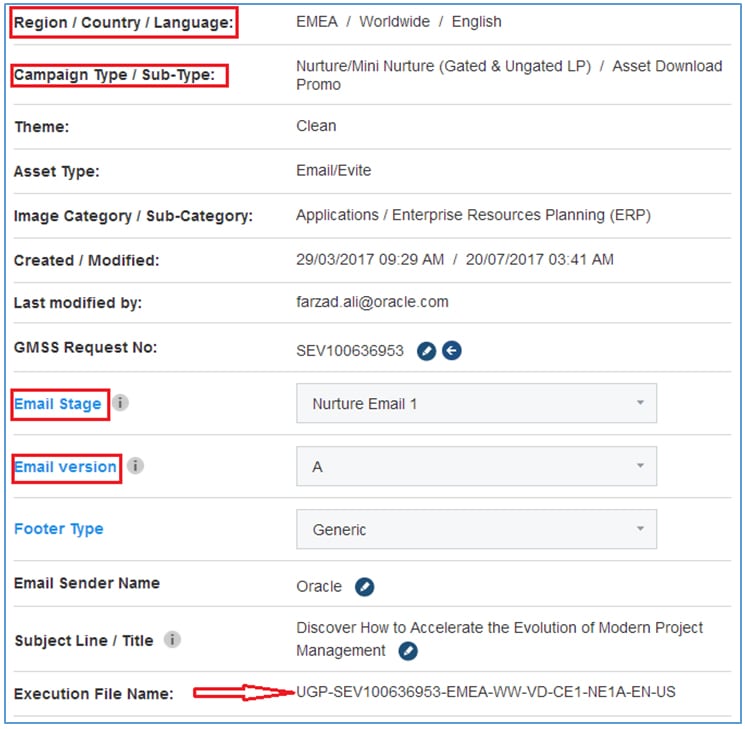The width and height of the screenshot is (745, 729).
Task: Click the info icon next to Email version
Action: tap(135, 466)
